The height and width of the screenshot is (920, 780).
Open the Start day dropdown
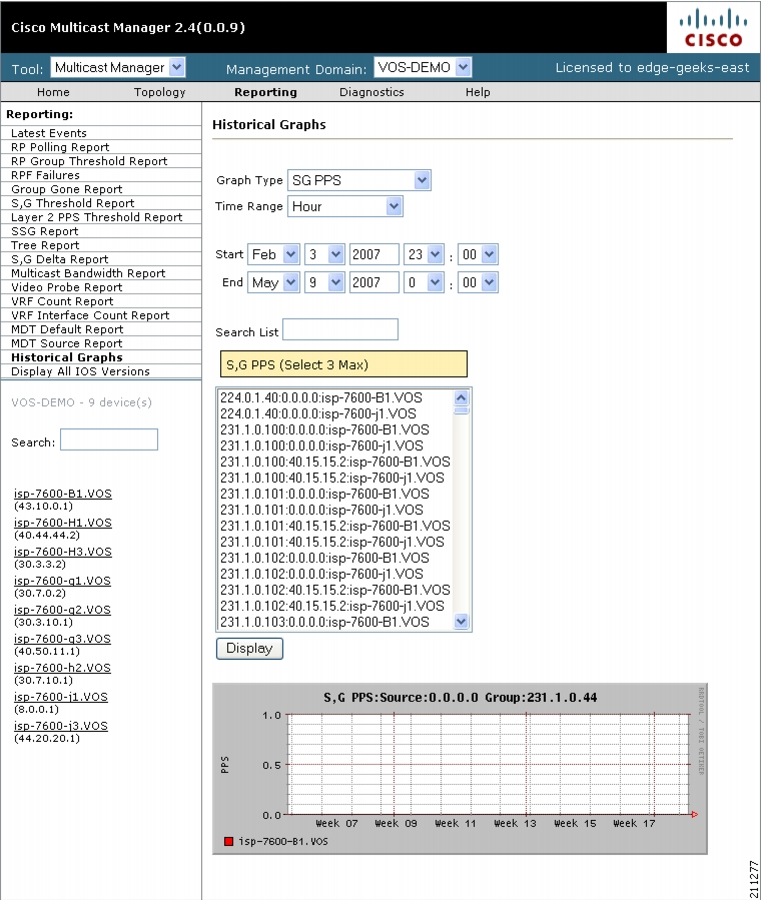[325, 255]
